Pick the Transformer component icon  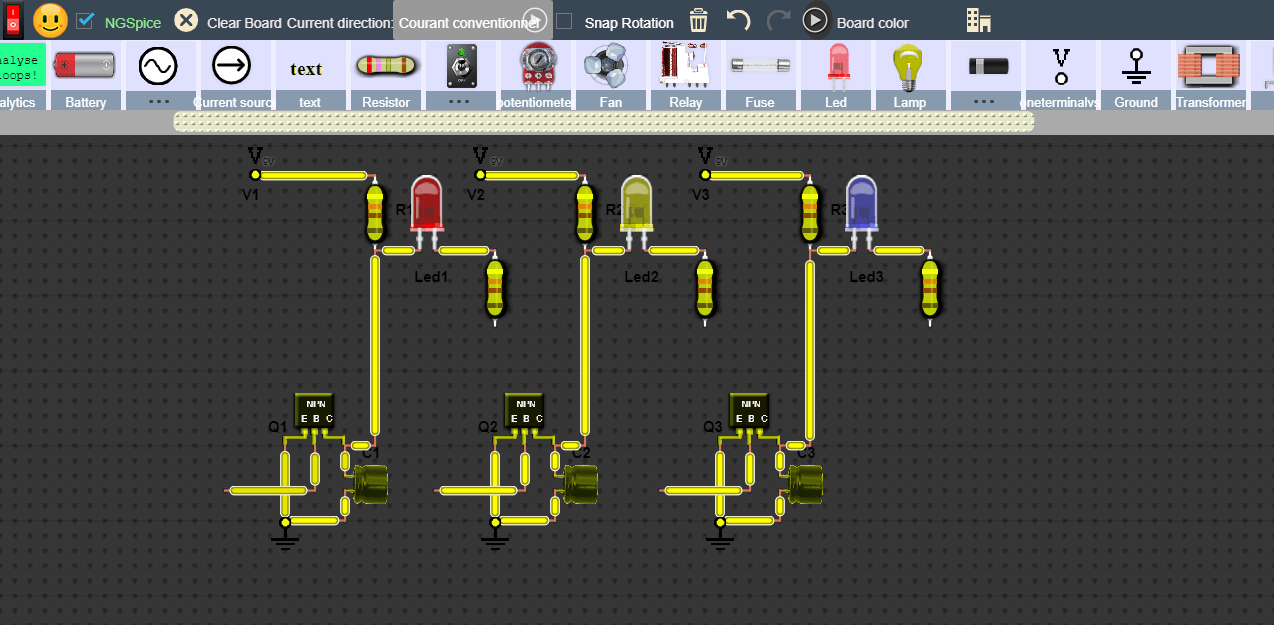point(1209,66)
